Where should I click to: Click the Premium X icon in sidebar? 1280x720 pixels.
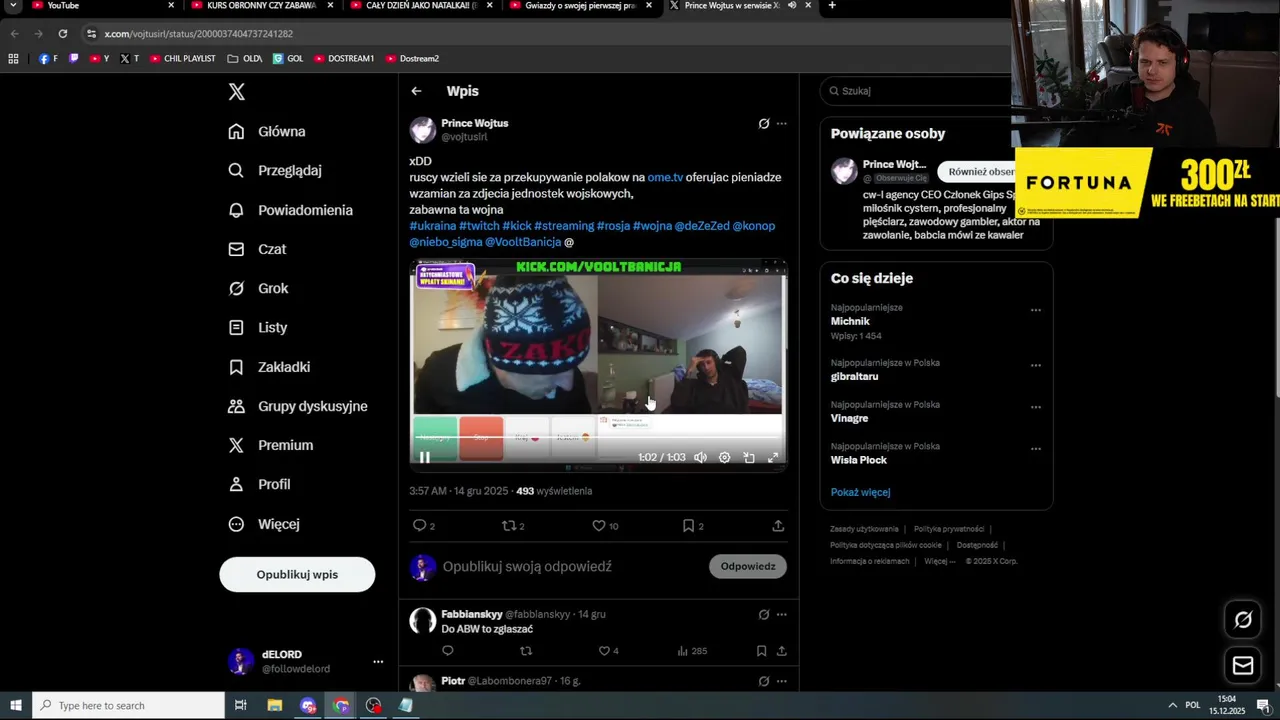tap(236, 445)
